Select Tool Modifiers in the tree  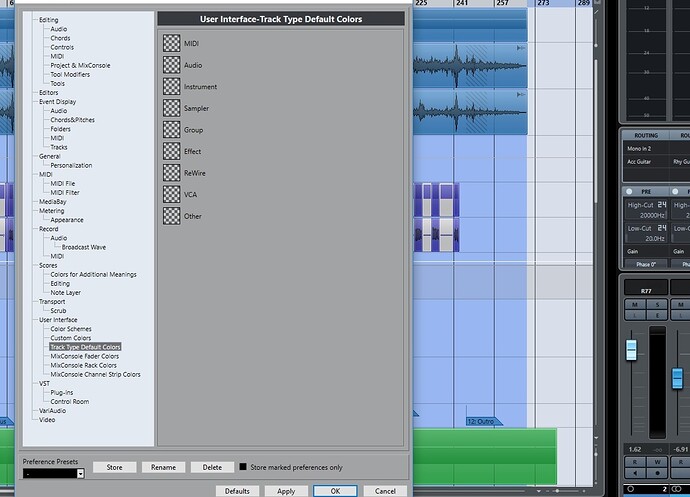[70, 74]
